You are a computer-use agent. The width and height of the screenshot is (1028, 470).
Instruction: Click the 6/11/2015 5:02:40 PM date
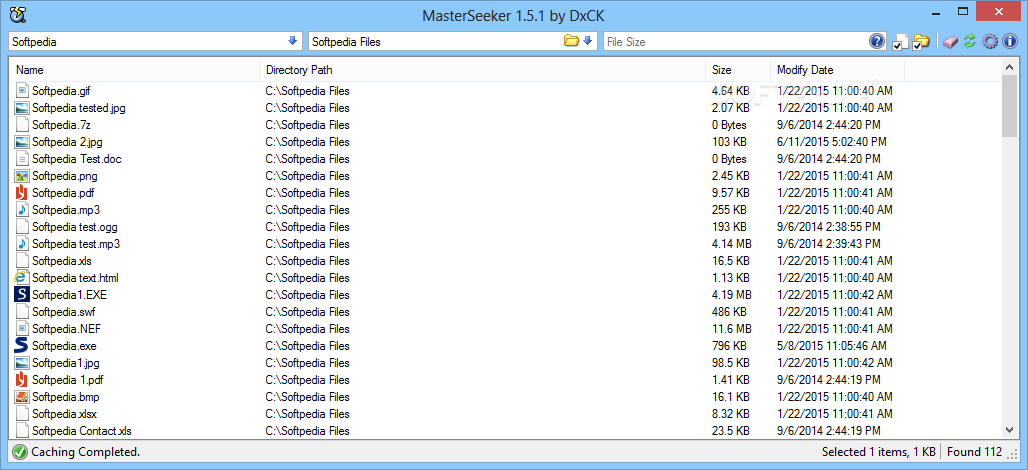tap(832, 142)
